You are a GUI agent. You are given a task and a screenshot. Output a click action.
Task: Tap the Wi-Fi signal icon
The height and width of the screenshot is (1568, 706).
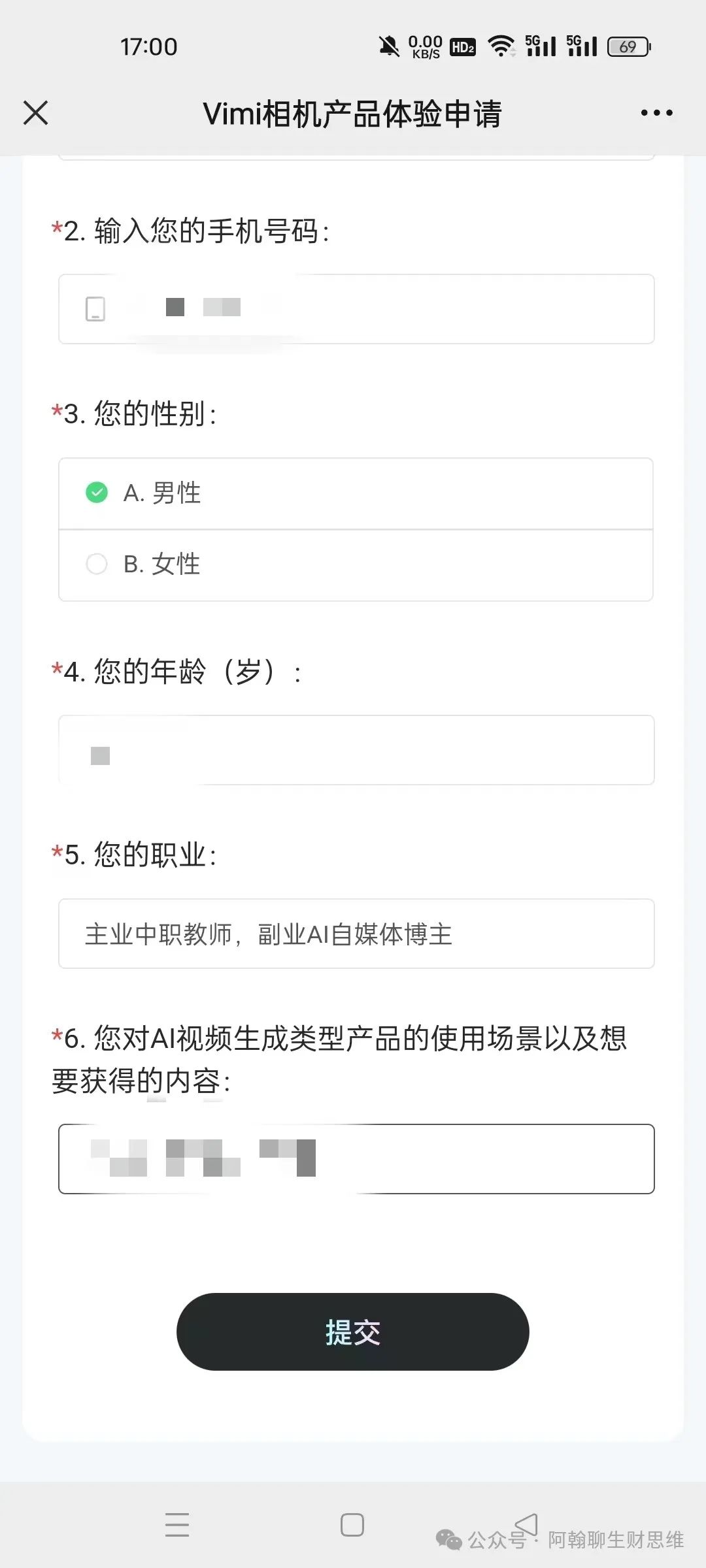[x=501, y=46]
